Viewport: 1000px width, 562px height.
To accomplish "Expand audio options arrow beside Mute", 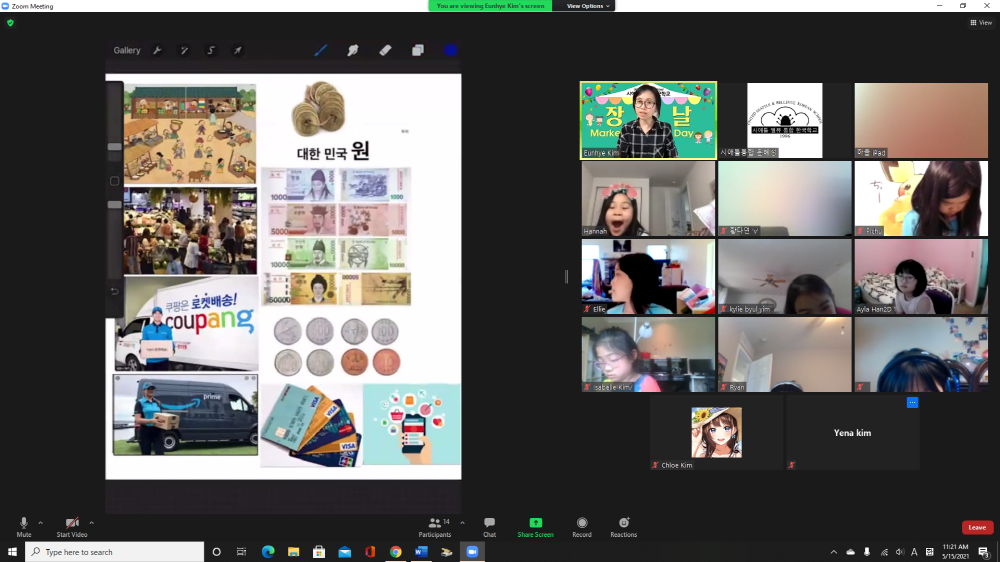I will tap(41, 522).
